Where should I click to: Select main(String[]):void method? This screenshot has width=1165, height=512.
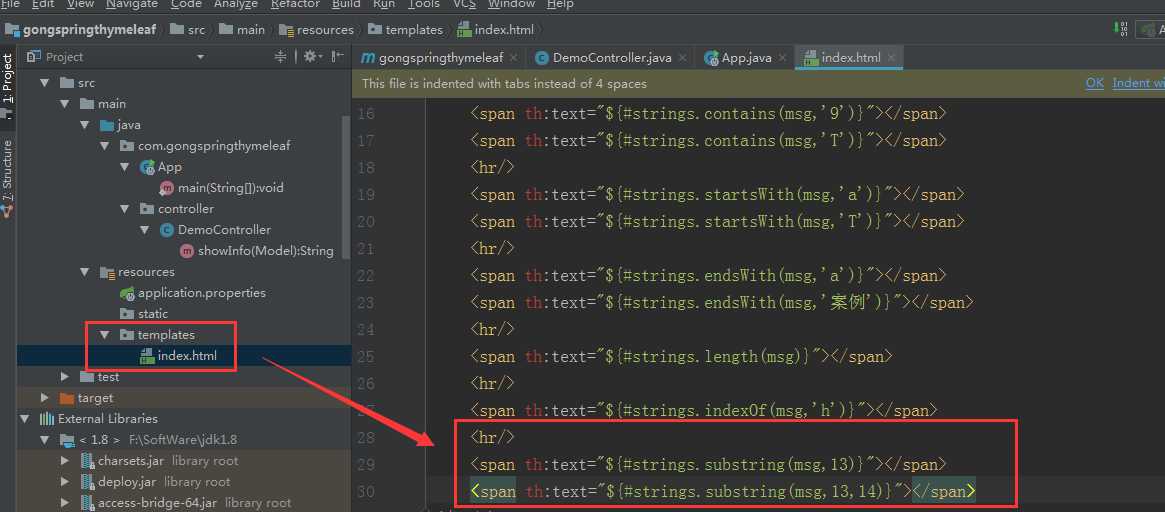230,188
